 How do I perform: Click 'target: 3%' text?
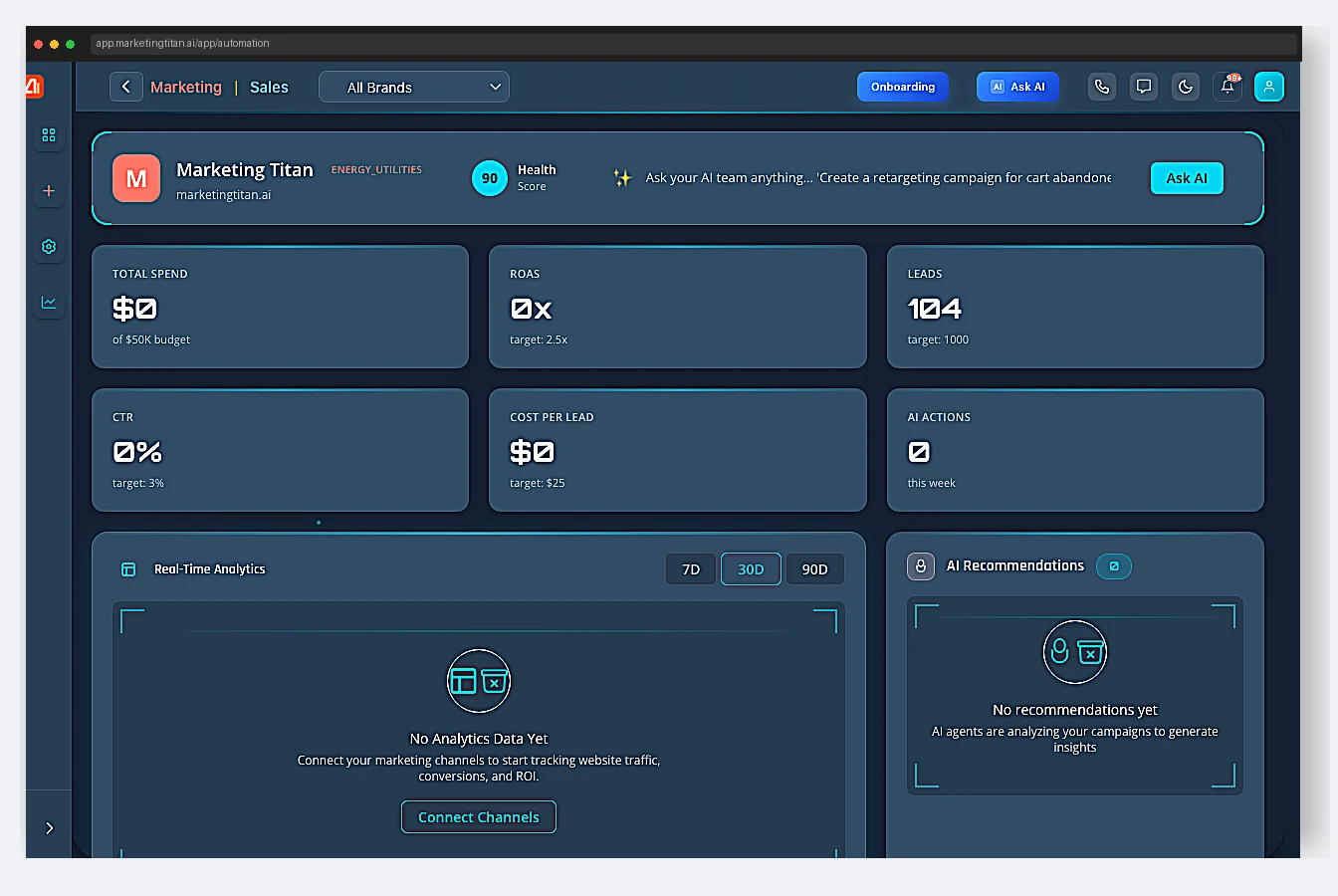138,483
